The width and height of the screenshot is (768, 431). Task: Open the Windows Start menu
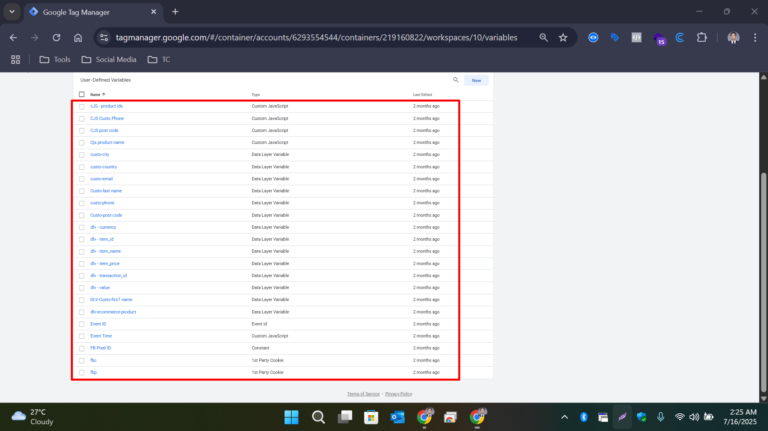point(291,416)
